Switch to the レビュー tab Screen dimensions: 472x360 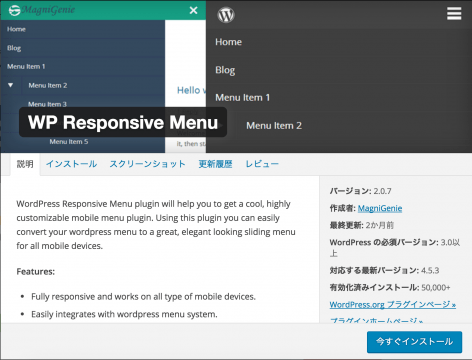click(x=262, y=164)
